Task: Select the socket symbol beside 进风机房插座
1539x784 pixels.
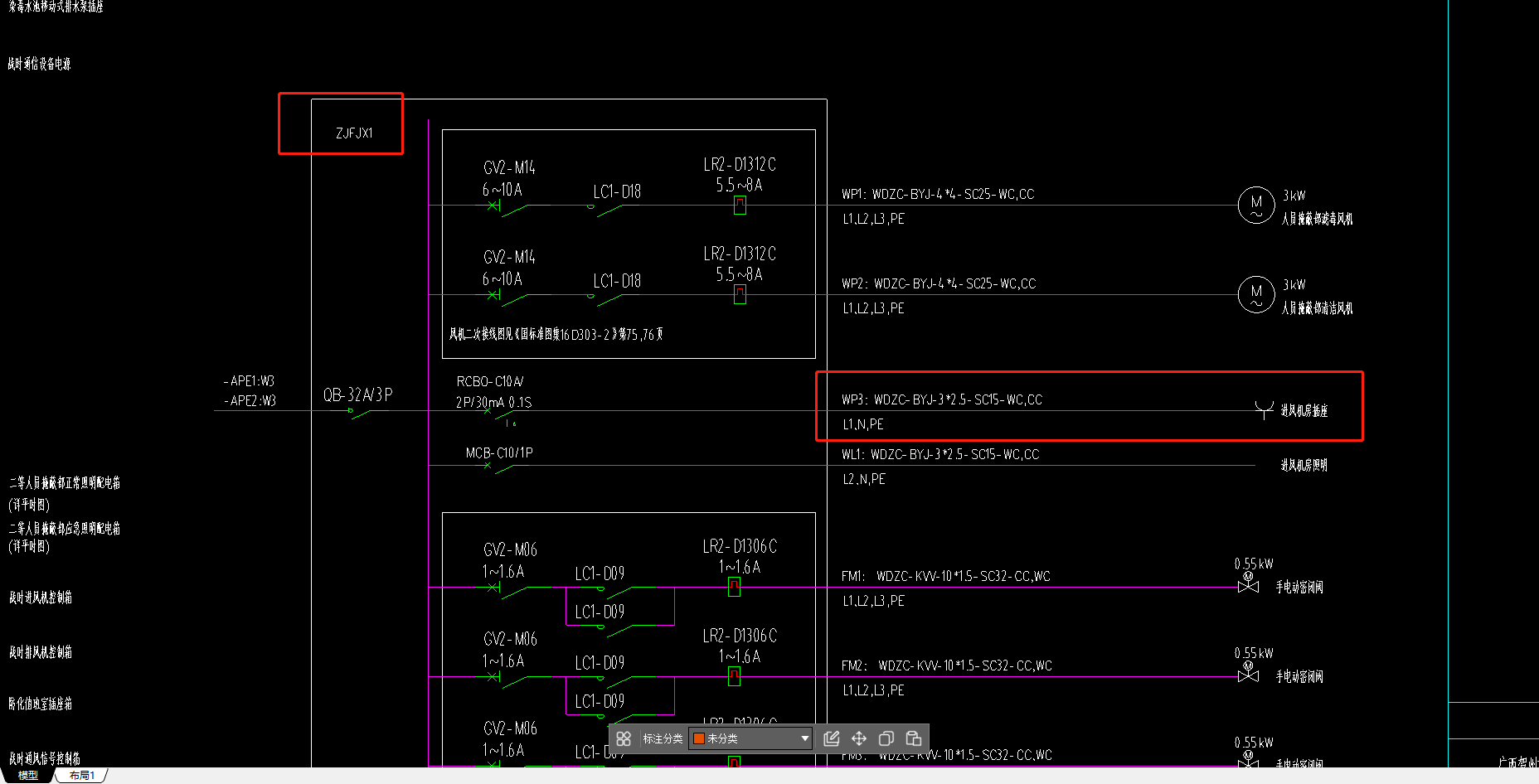Action: (x=1264, y=409)
